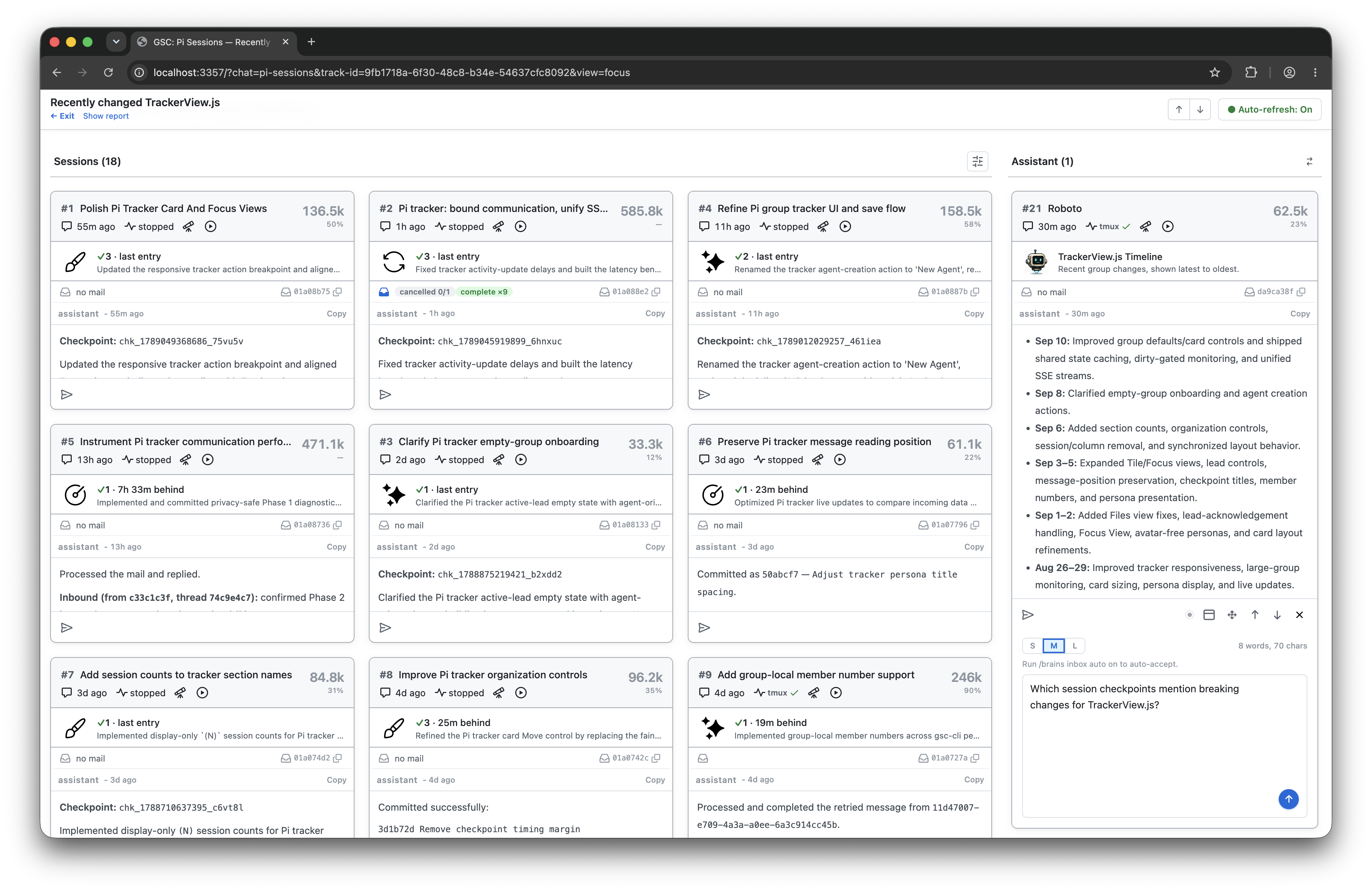Click the Exit link
This screenshot has height=891, width=1372.
coord(62,116)
